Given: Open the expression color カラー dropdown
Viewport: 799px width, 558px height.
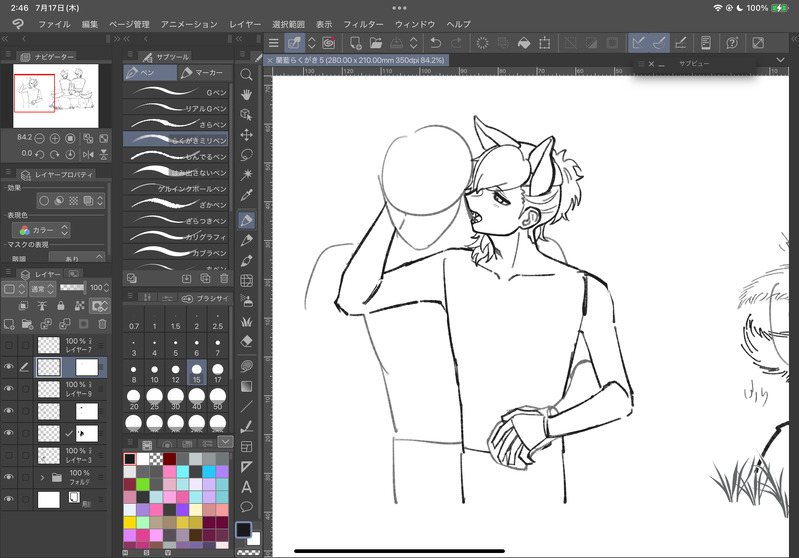Looking at the screenshot, I should click(x=41, y=230).
